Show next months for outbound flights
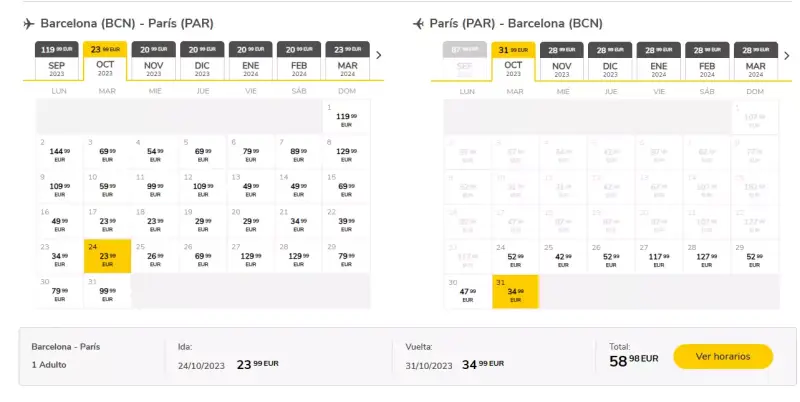Image resolution: width=800 pixels, height=402 pixels. point(378,55)
